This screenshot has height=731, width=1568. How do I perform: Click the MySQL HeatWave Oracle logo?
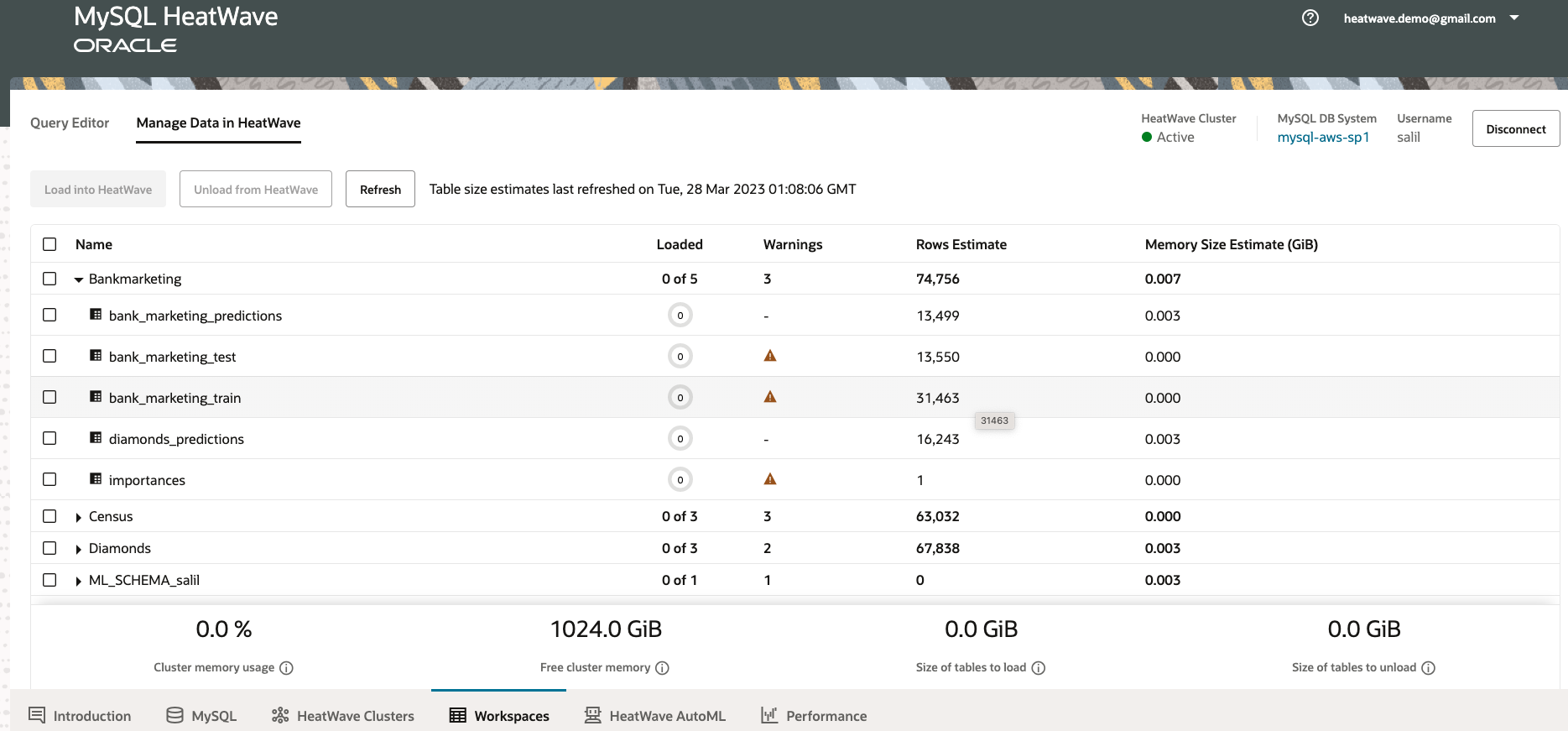(175, 29)
